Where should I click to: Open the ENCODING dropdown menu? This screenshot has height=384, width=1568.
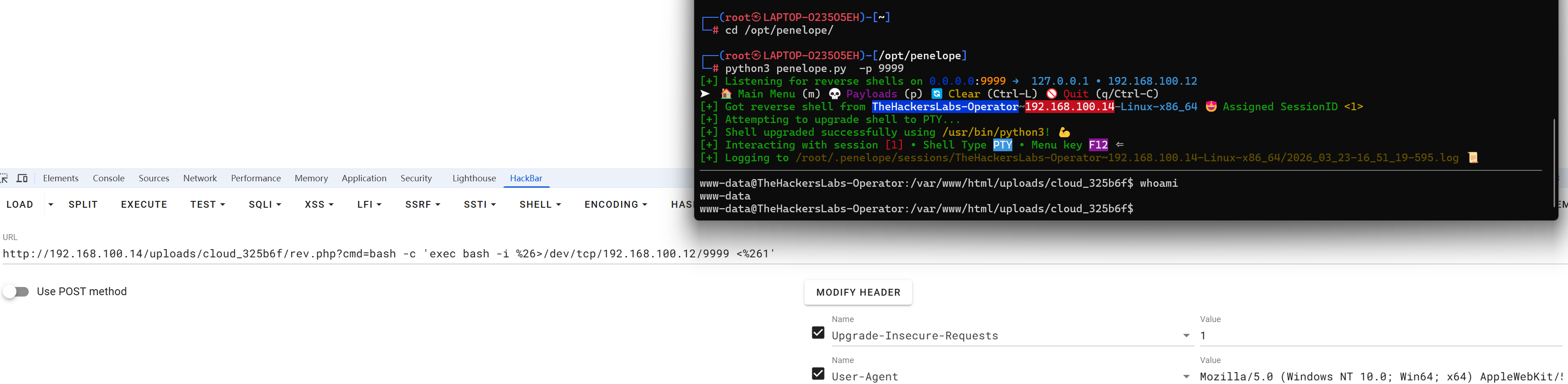(615, 205)
